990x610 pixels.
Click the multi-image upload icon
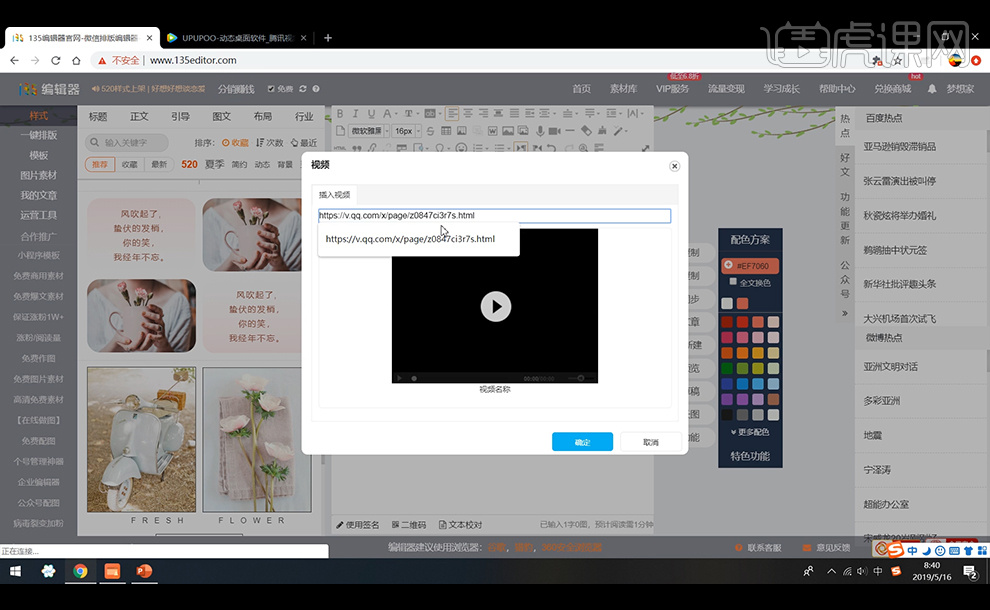(x=523, y=131)
